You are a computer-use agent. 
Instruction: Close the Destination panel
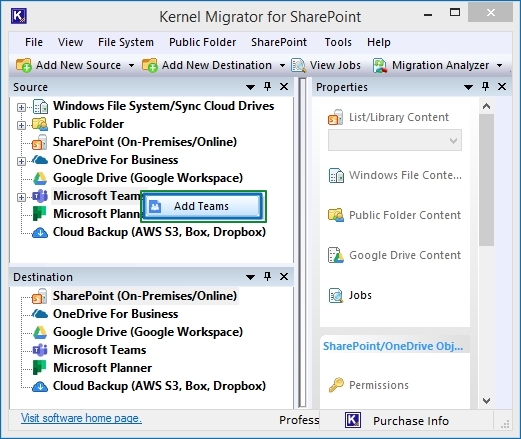pyautogui.click(x=284, y=276)
